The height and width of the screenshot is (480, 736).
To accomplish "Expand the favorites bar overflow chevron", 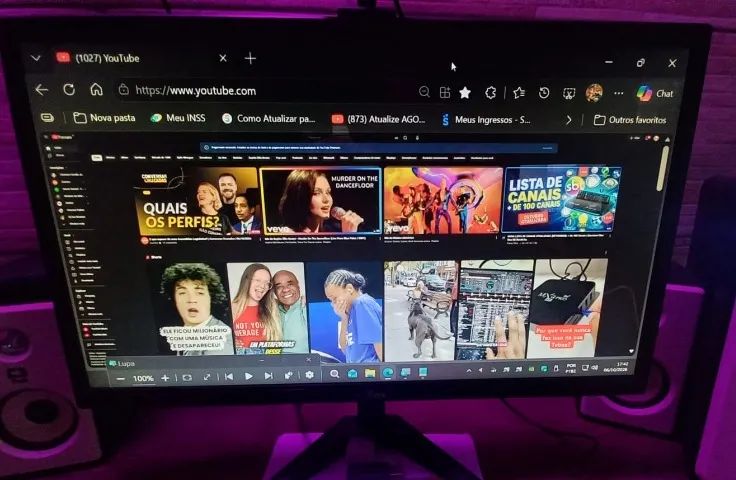I will (569, 120).
